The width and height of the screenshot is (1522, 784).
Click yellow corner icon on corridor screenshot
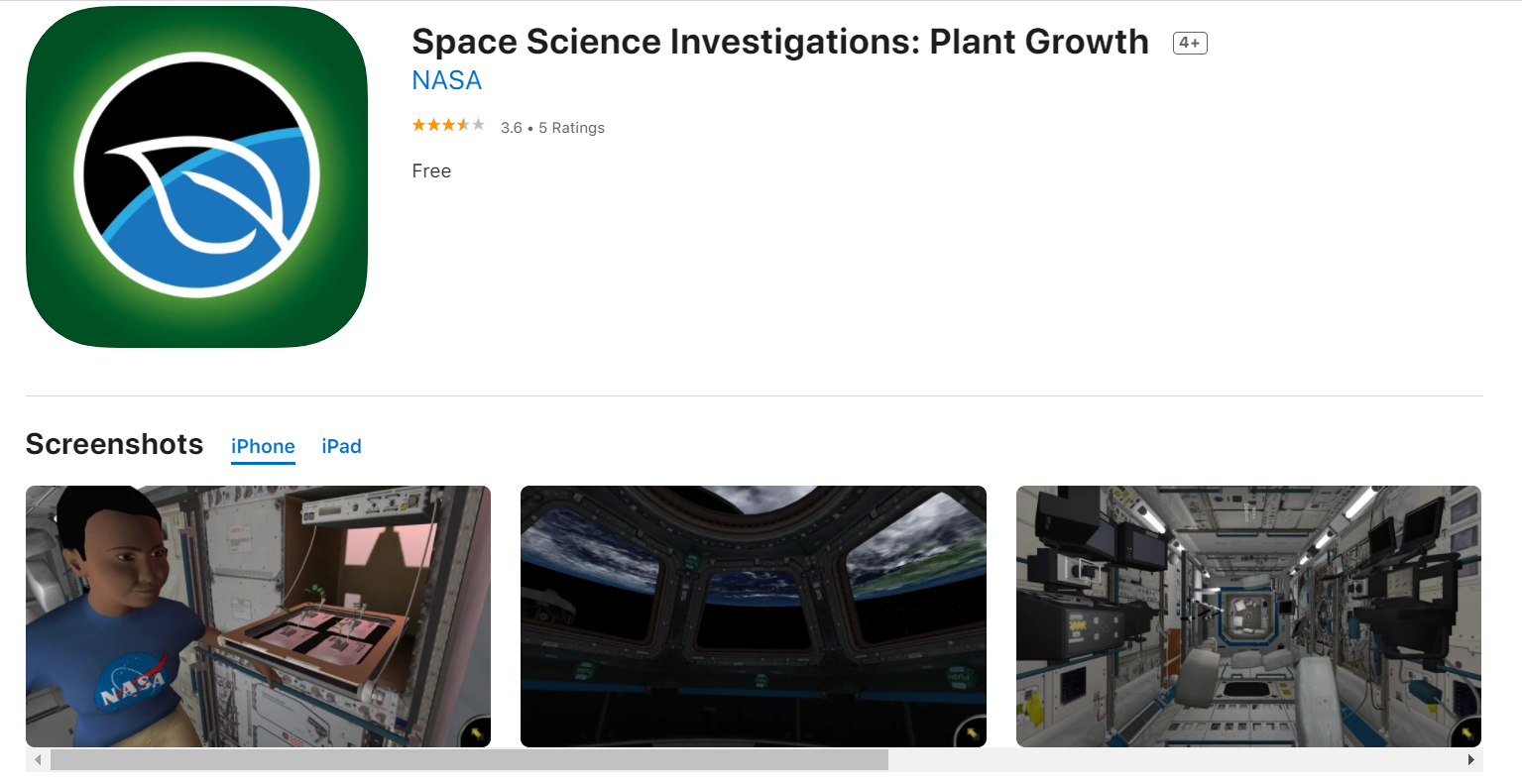coord(1465,733)
